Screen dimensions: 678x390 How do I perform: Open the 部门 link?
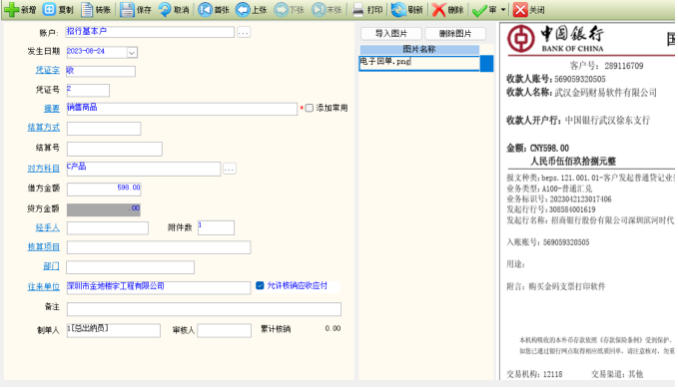[x=51, y=266]
